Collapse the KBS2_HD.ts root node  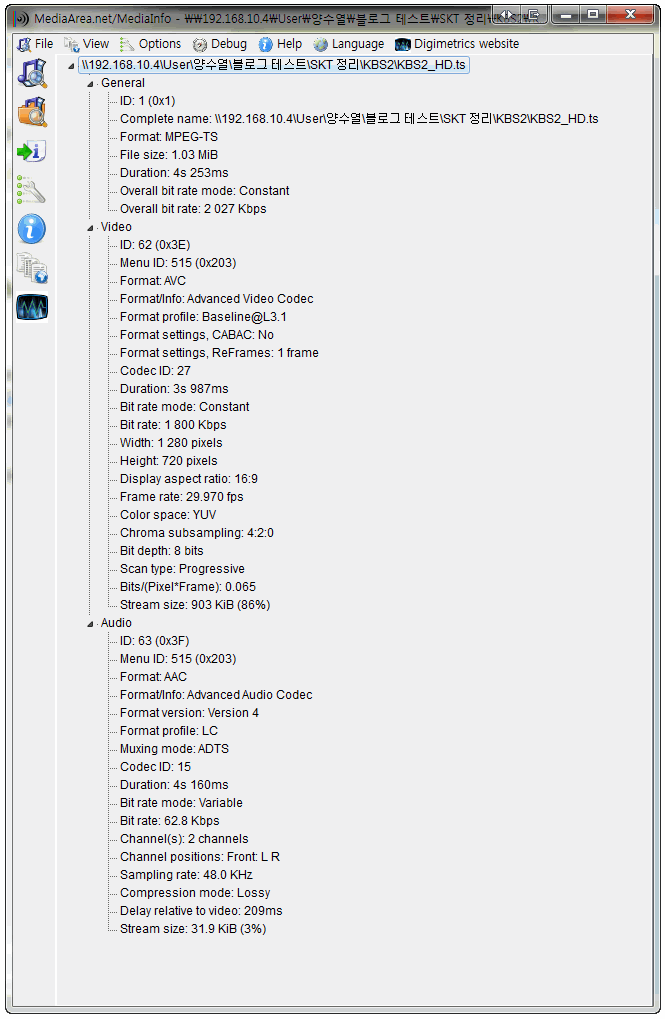[71, 66]
